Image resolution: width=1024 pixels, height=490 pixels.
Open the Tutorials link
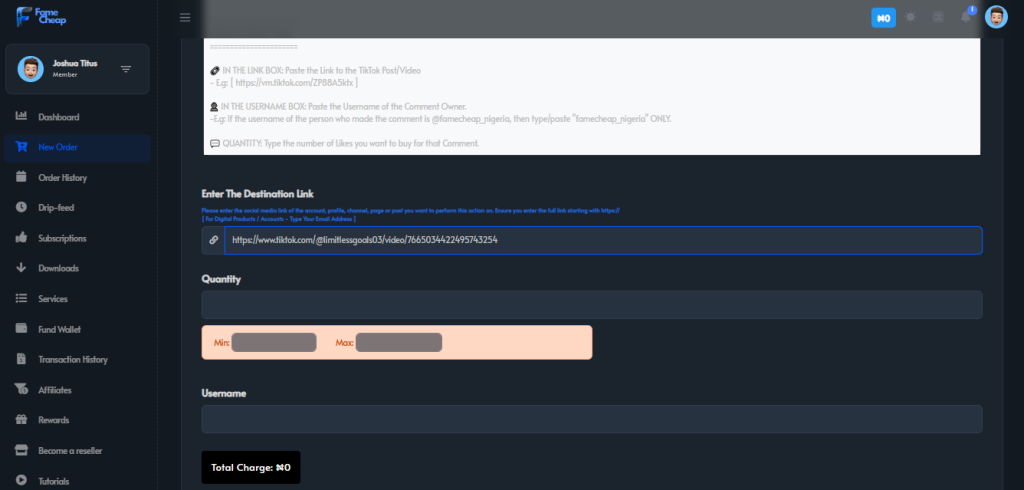point(54,481)
